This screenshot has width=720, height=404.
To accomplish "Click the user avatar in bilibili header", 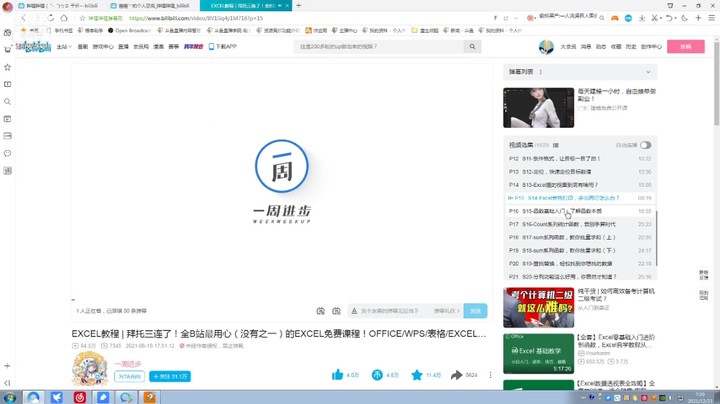I will tap(546, 47).
